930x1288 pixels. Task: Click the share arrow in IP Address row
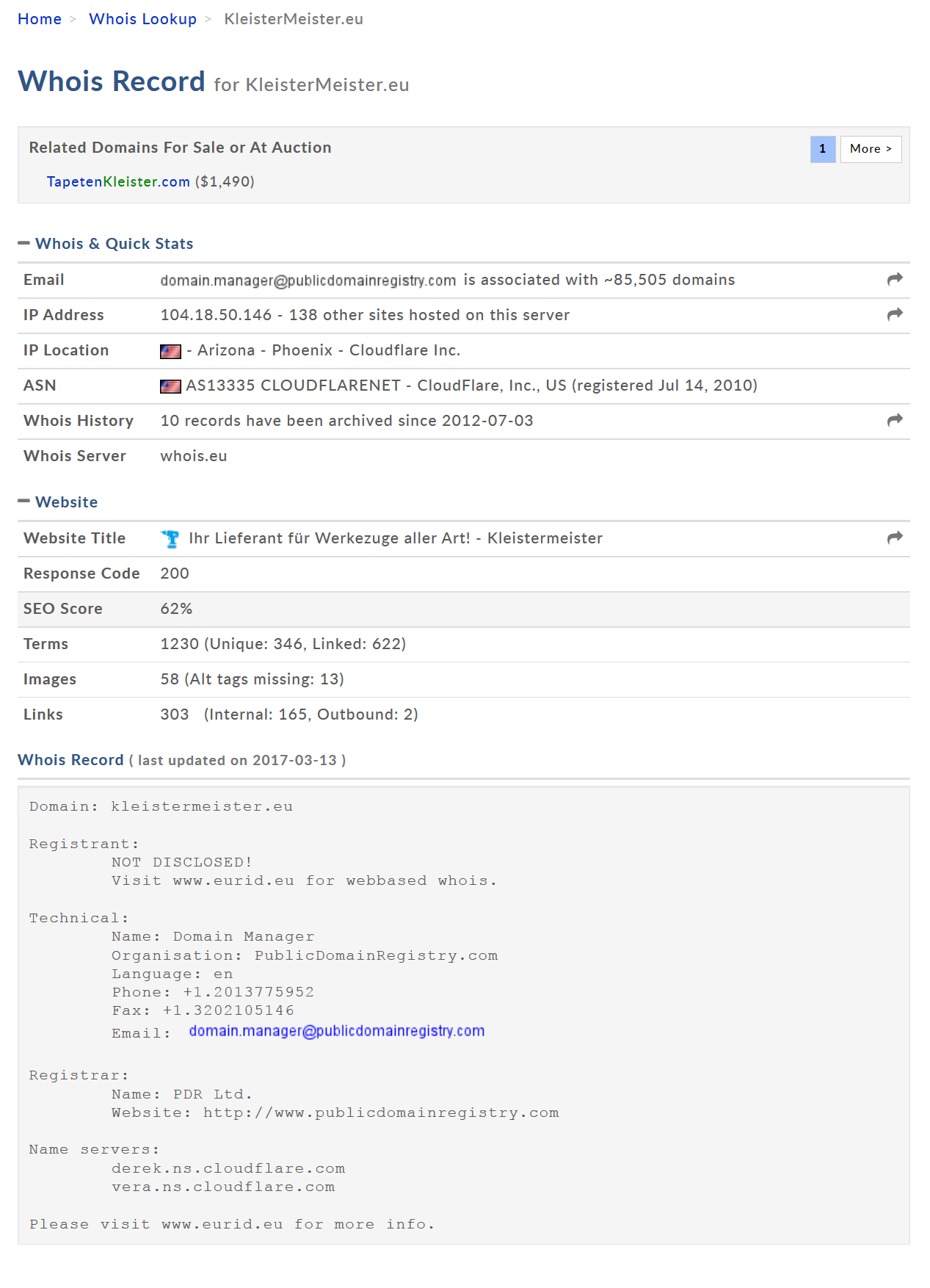[x=894, y=314]
